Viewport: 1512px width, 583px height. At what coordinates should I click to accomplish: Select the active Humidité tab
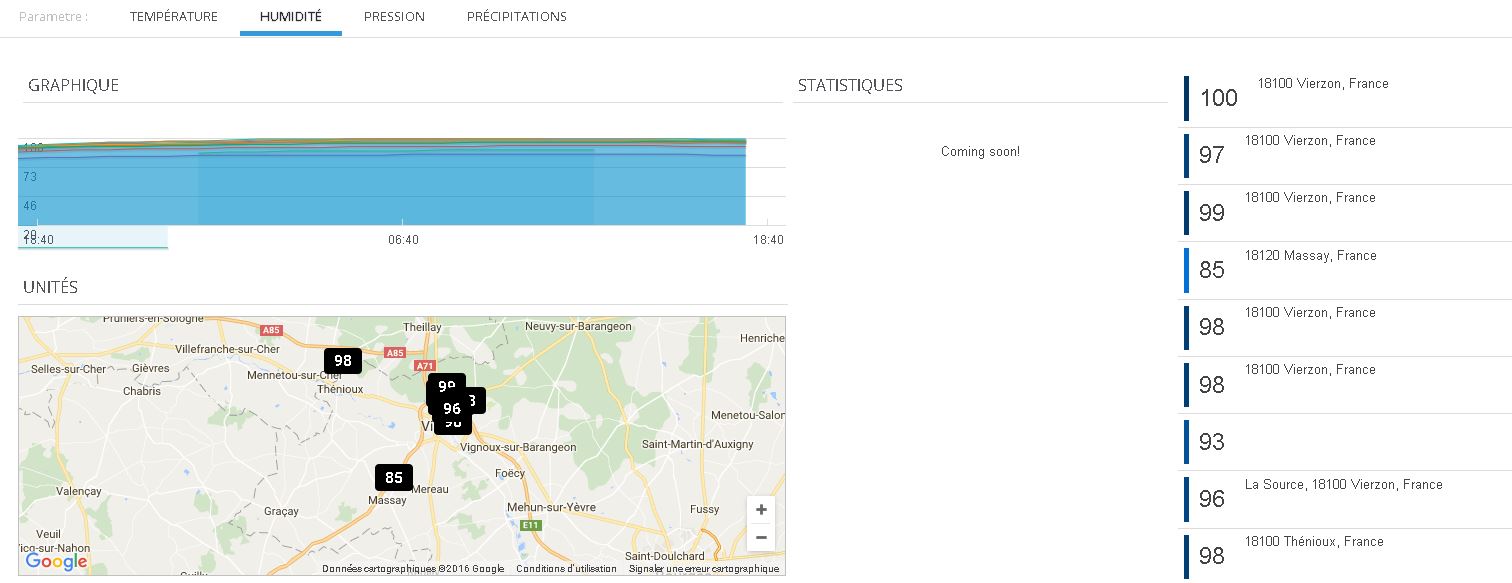tap(290, 17)
